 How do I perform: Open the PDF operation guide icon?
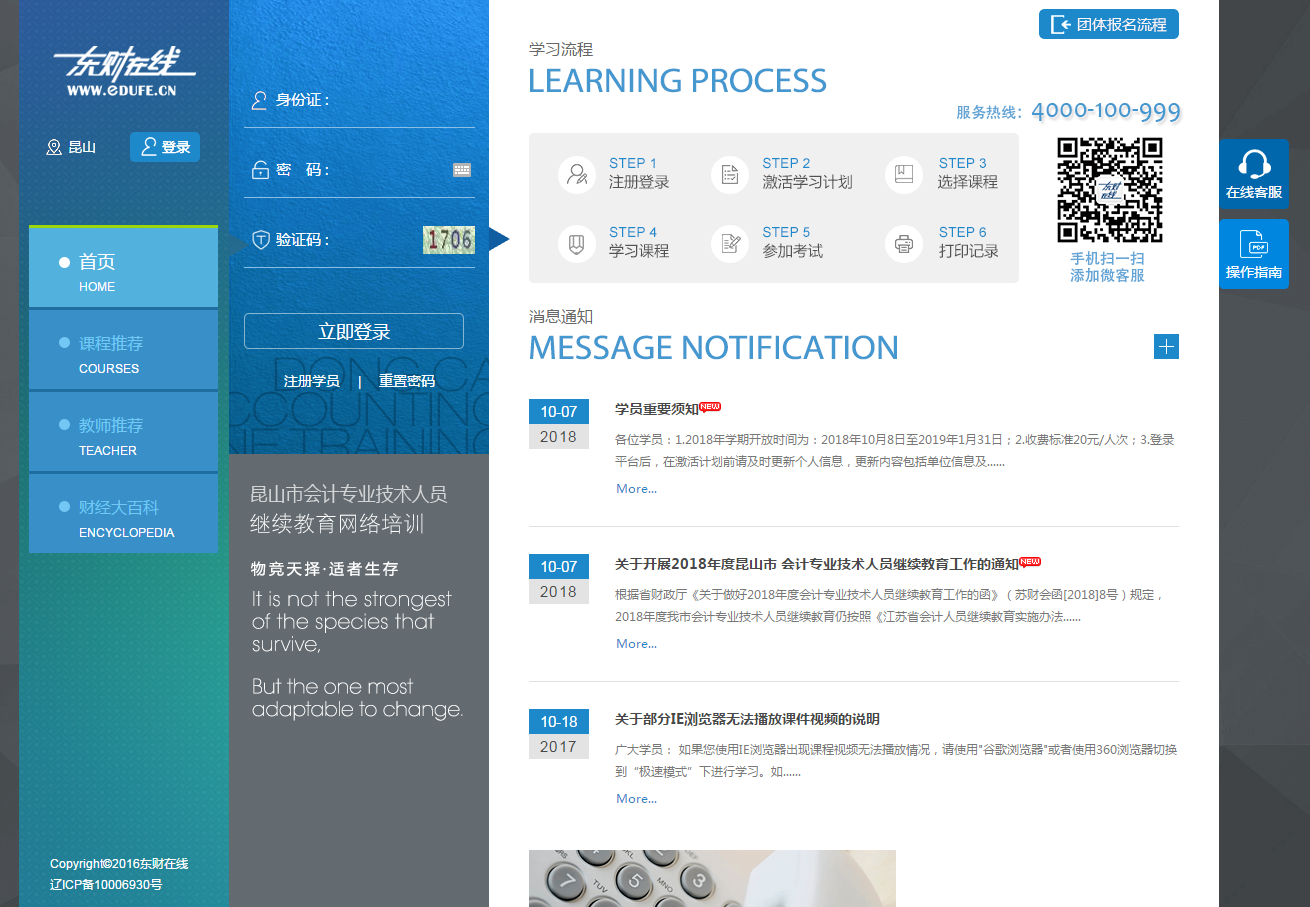(x=1254, y=244)
